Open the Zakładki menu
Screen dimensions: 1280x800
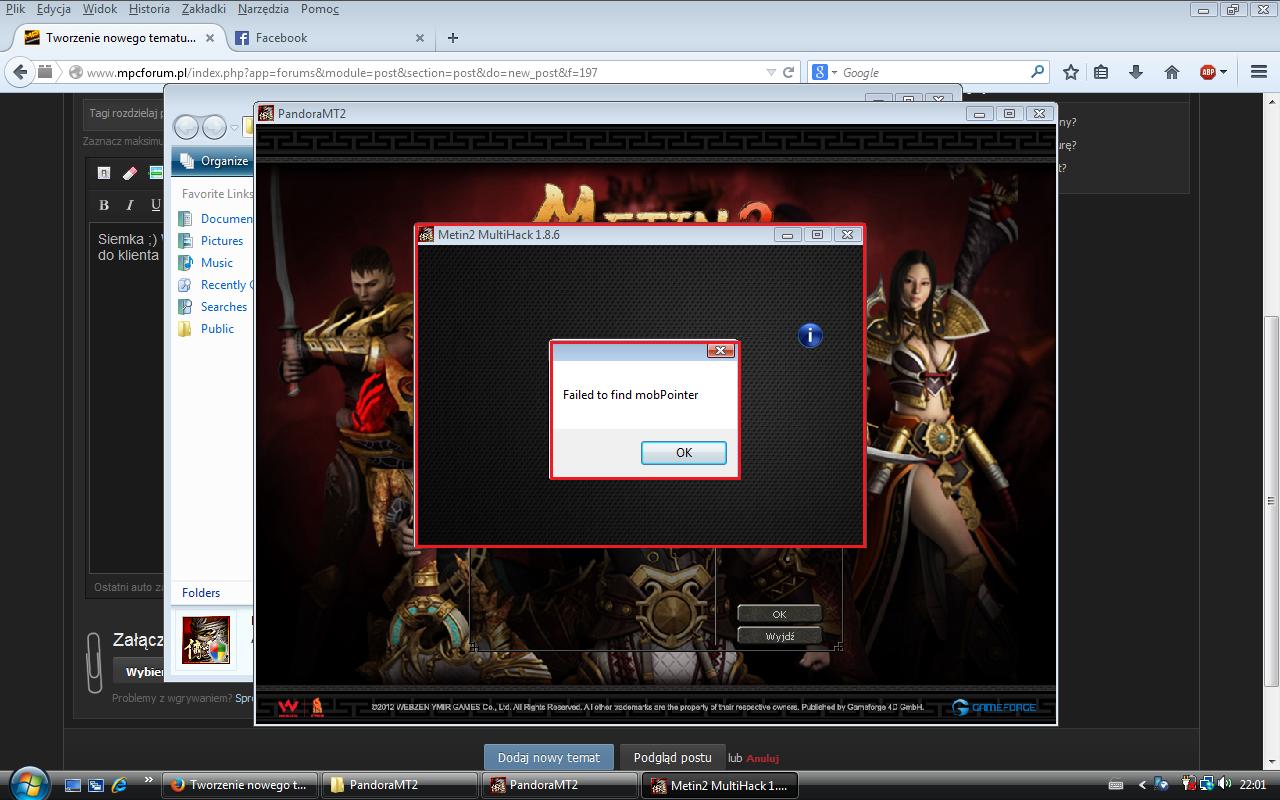[x=204, y=9]
